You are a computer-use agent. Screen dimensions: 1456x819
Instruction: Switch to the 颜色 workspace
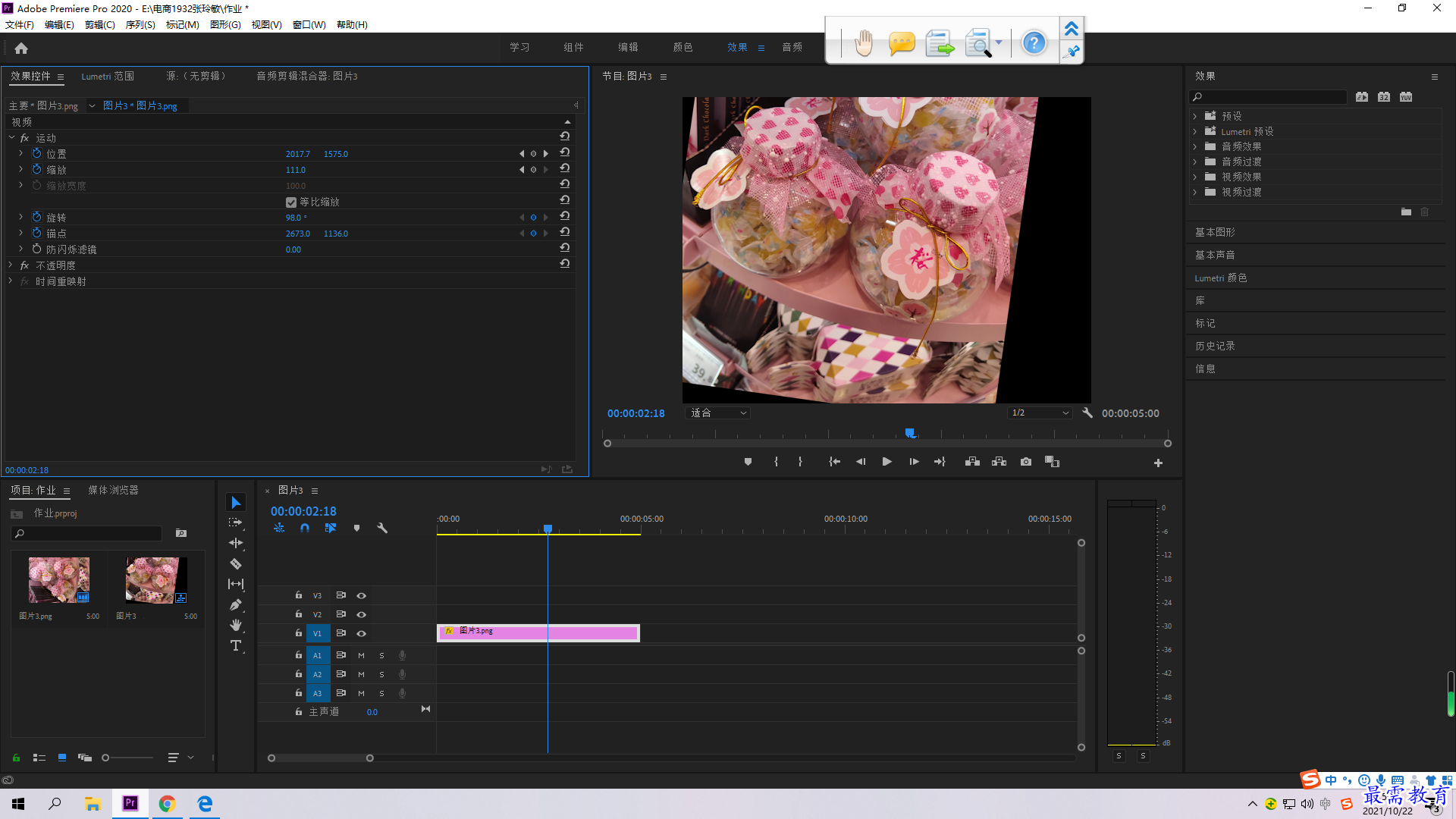(x=682, y=47)
